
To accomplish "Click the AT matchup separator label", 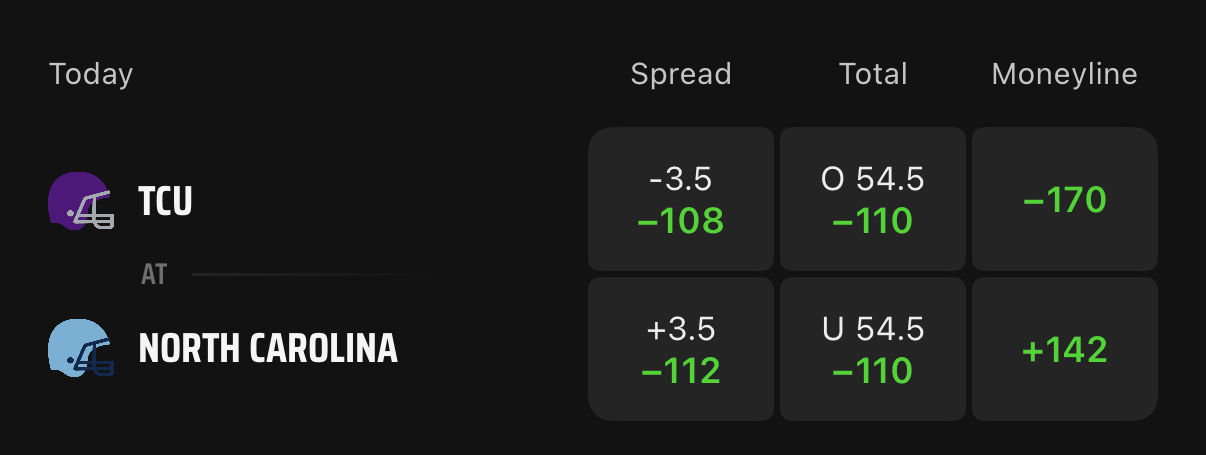I will tap(154, 275).
